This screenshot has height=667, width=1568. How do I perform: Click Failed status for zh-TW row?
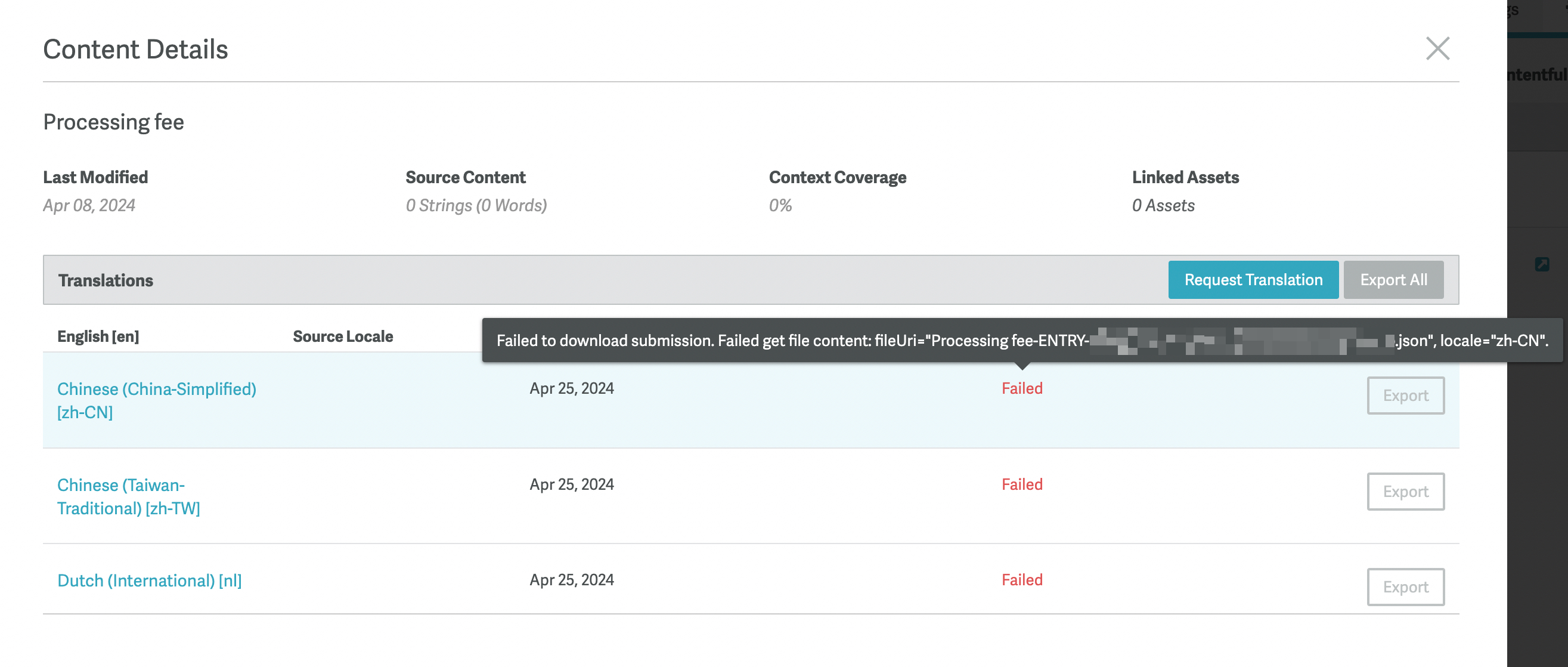click(1021, 484)
